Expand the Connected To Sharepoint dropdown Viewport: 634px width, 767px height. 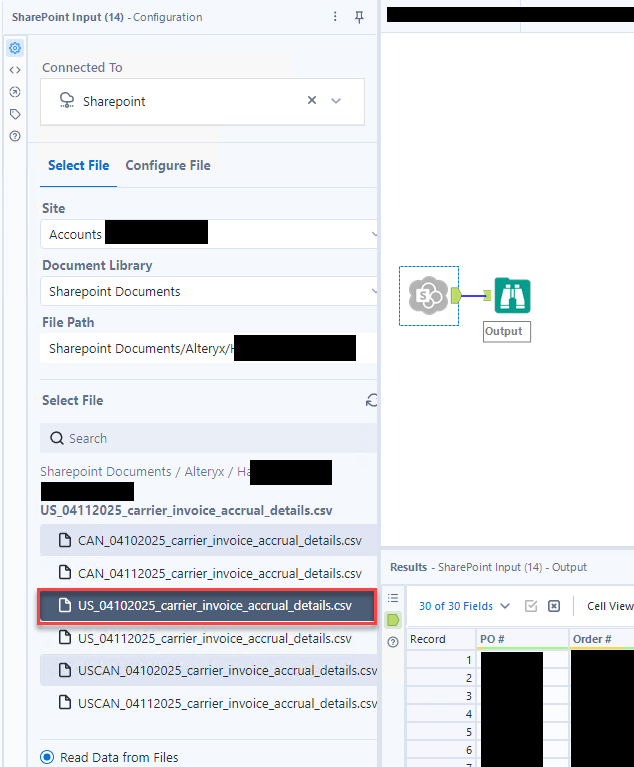click(x=336, y=101)
